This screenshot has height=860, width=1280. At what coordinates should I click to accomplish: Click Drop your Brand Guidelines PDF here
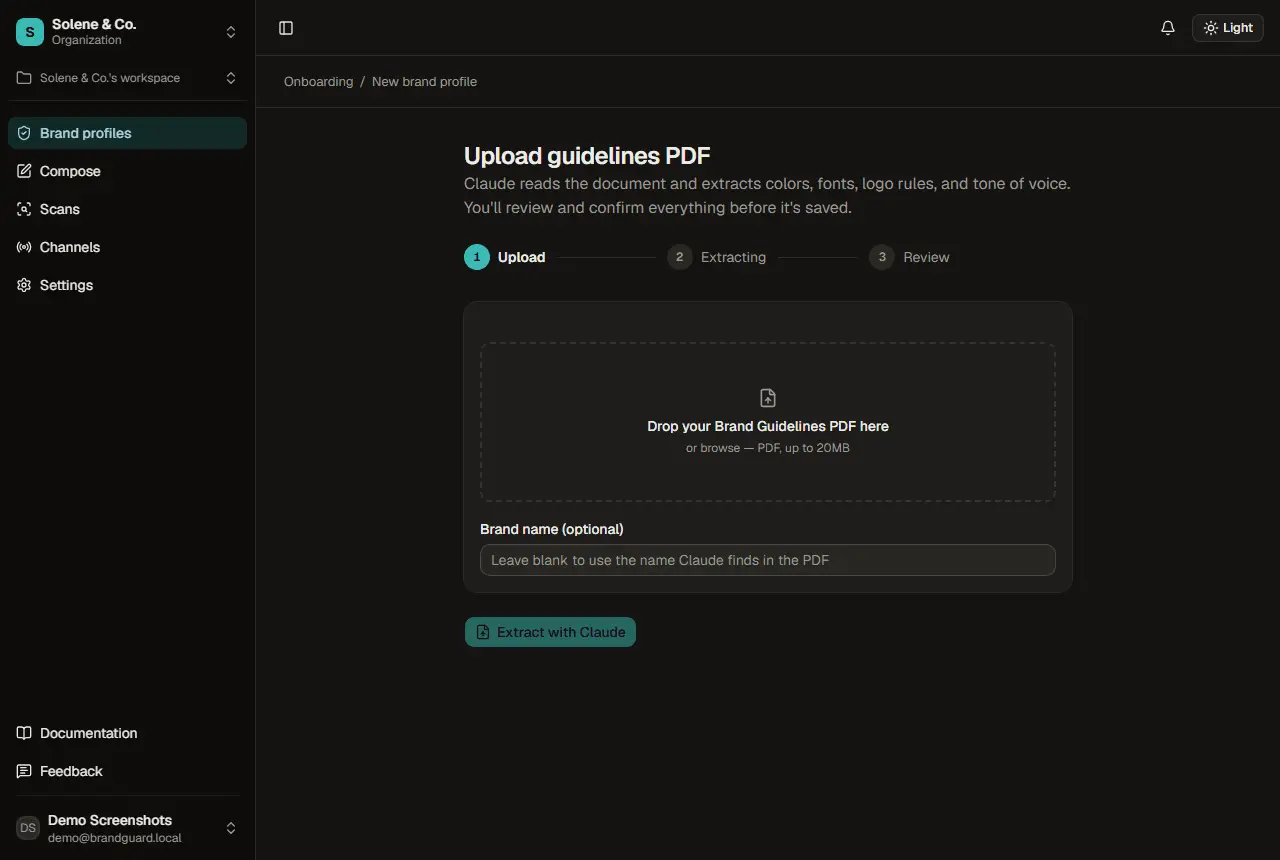(768, 426)
